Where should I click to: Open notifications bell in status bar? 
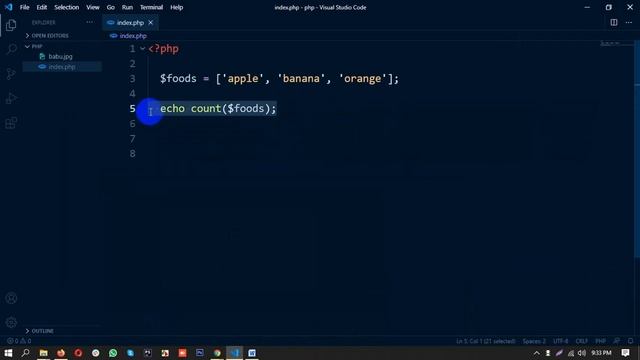[x=630, y=341]
